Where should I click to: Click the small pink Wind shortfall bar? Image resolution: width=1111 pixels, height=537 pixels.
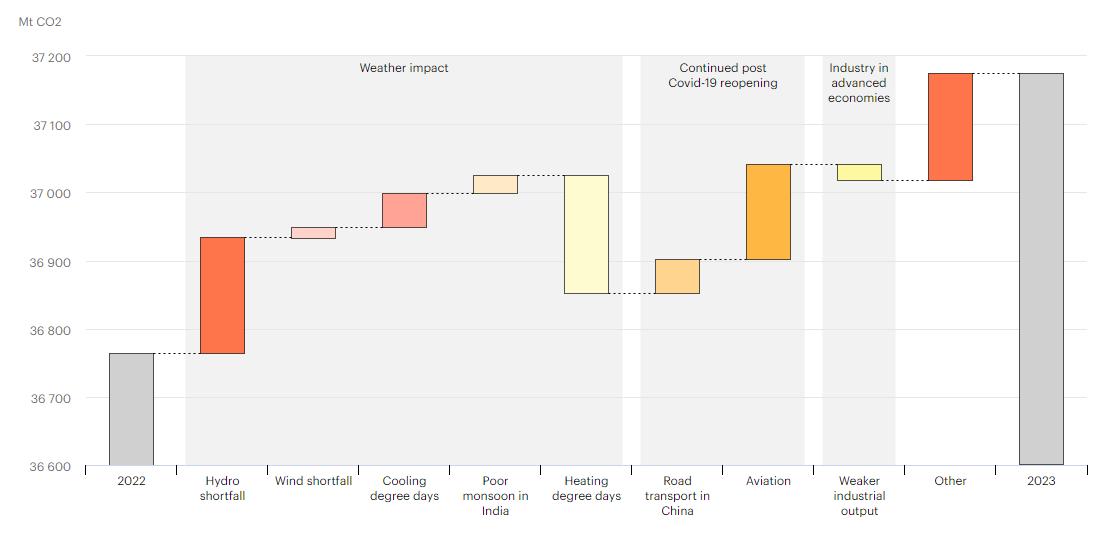pos(313,233)
